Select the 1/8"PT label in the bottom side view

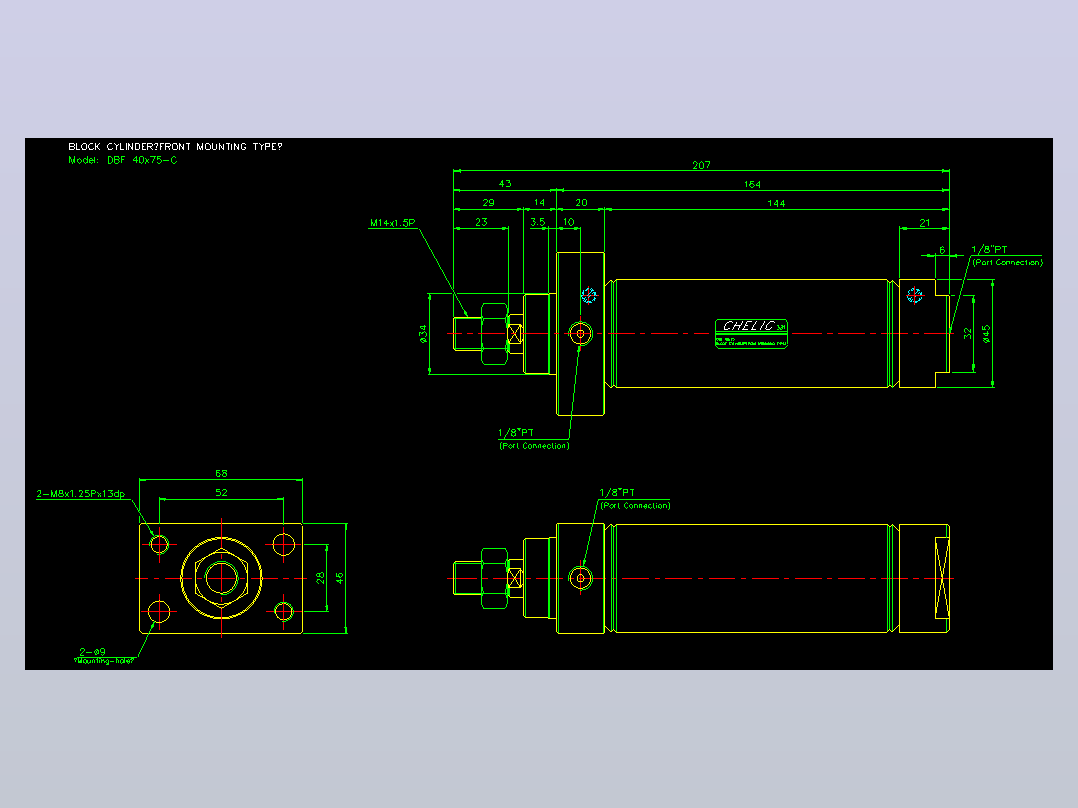pyautogui.click(x=617, y=492)
